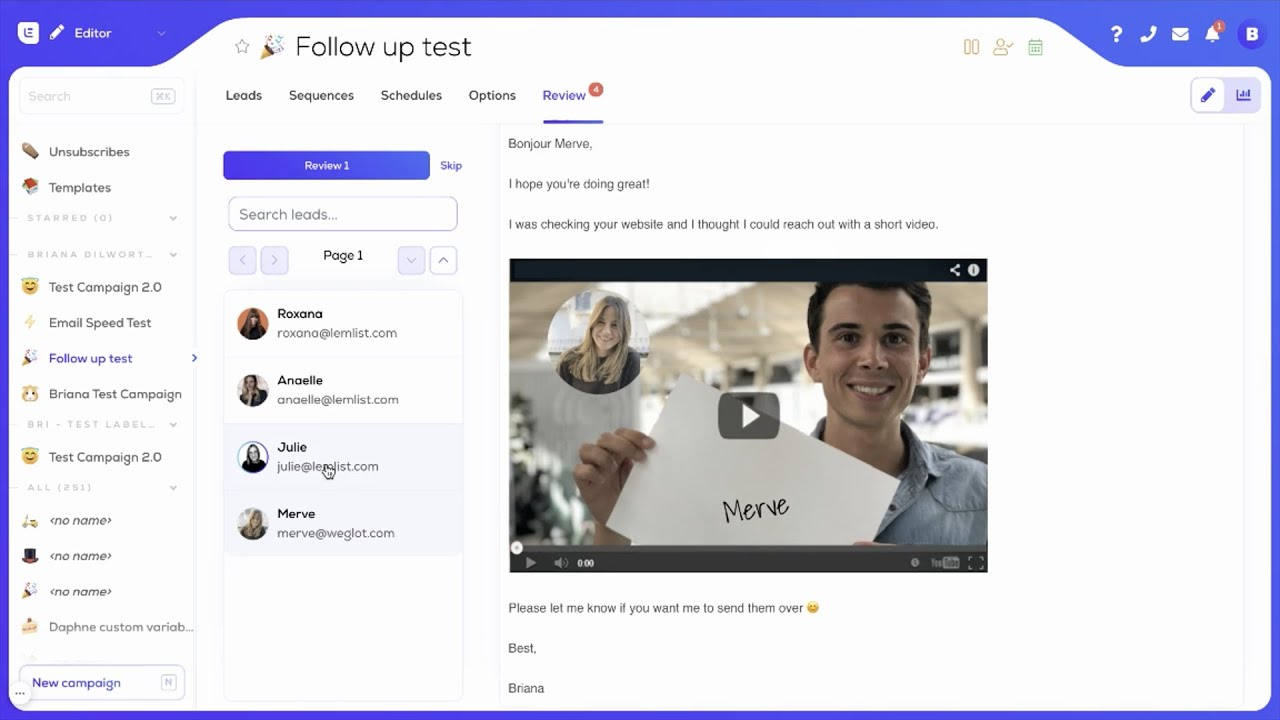Open the user check icon
This screenshot has height=720, width=1280.
(x=1002, y=47)
